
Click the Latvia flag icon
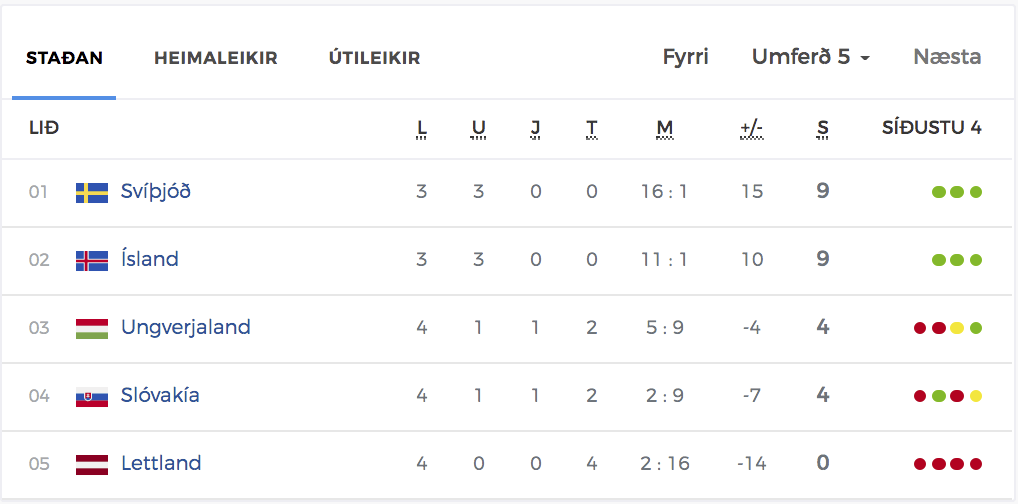92,464
